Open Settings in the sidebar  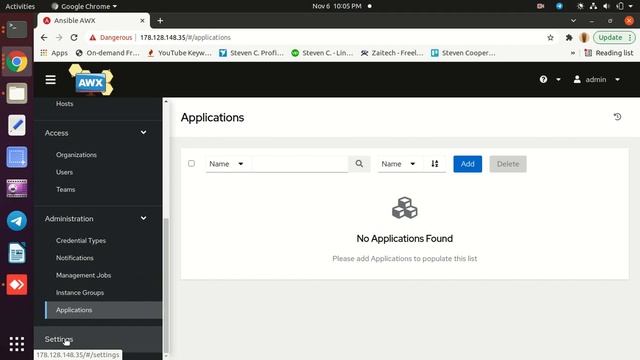(59, 339)
